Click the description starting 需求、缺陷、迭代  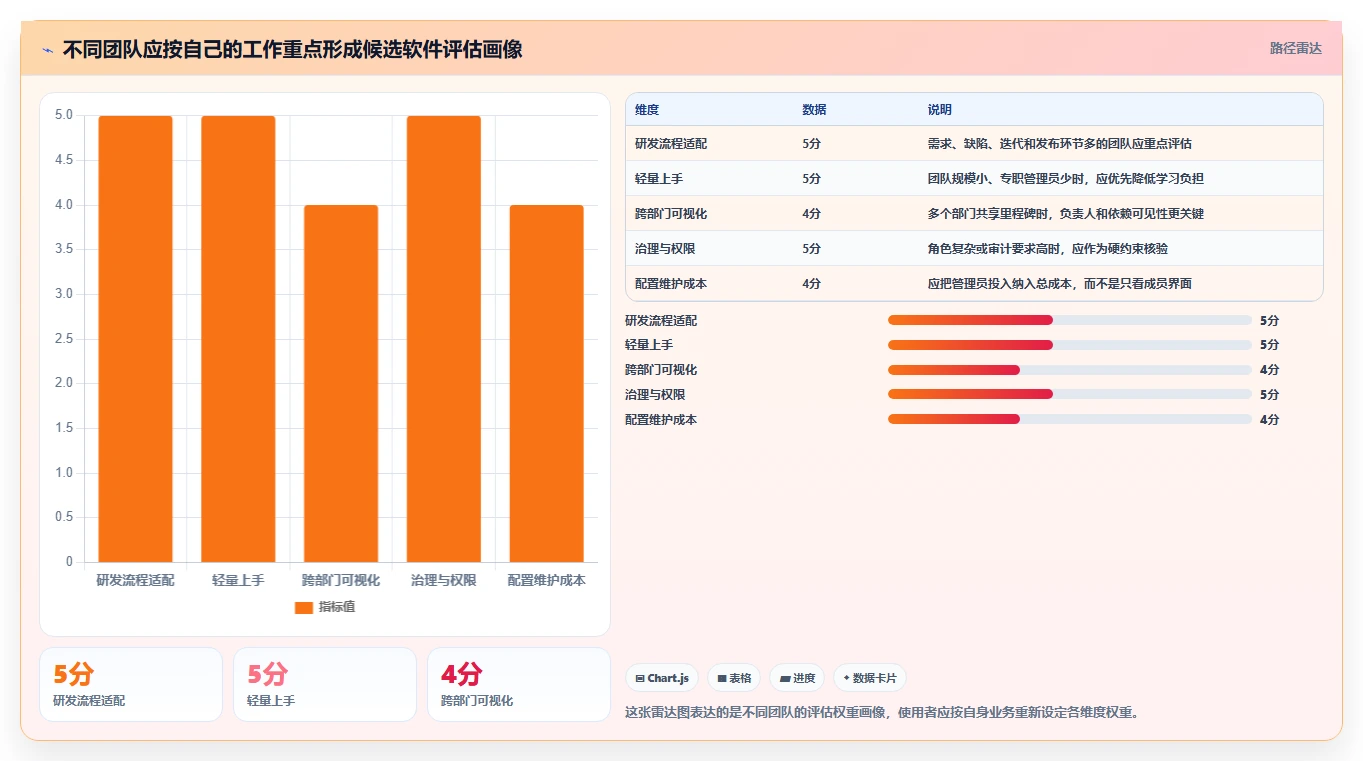pos(1060,144)
